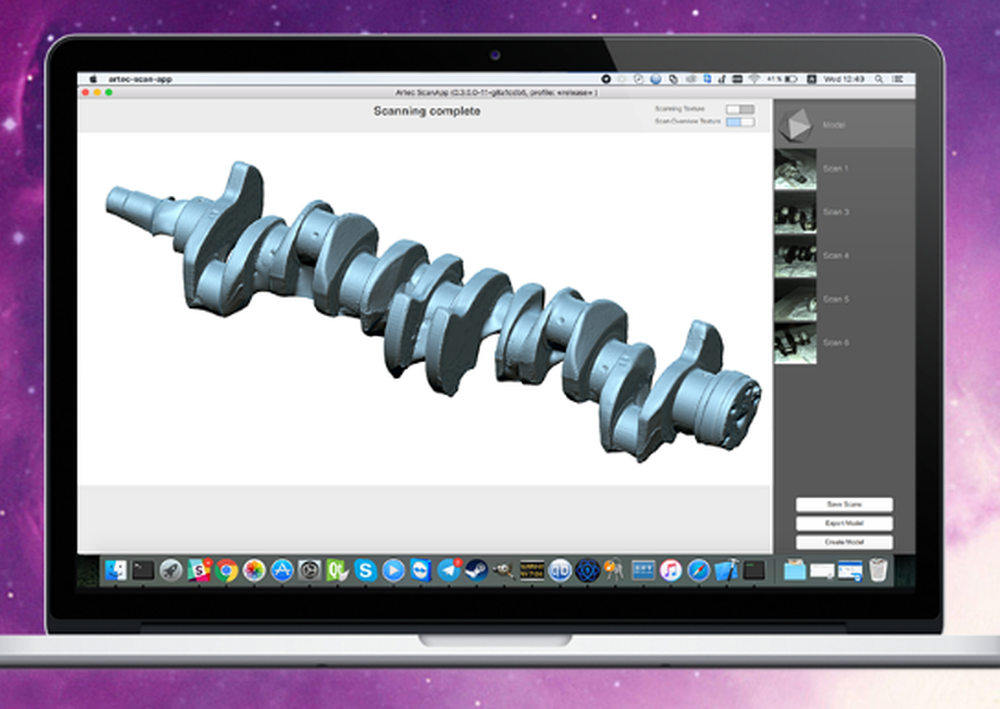This screenshot has width=1000, height=709.
Task: Select the Scan 3 thumbnail
Action: [795, 212]
